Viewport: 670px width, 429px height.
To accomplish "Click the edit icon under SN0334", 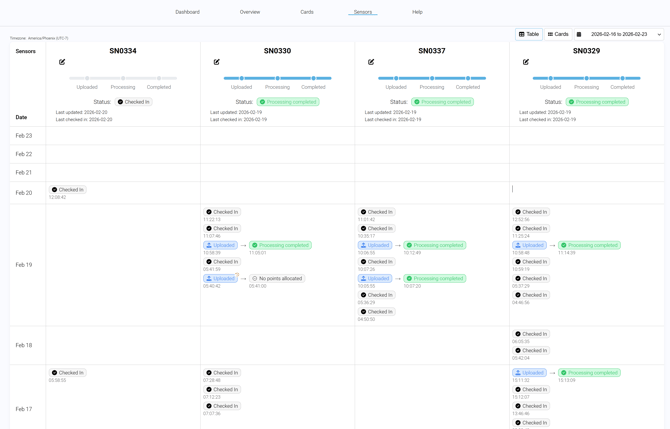I will tap(62, 62).
